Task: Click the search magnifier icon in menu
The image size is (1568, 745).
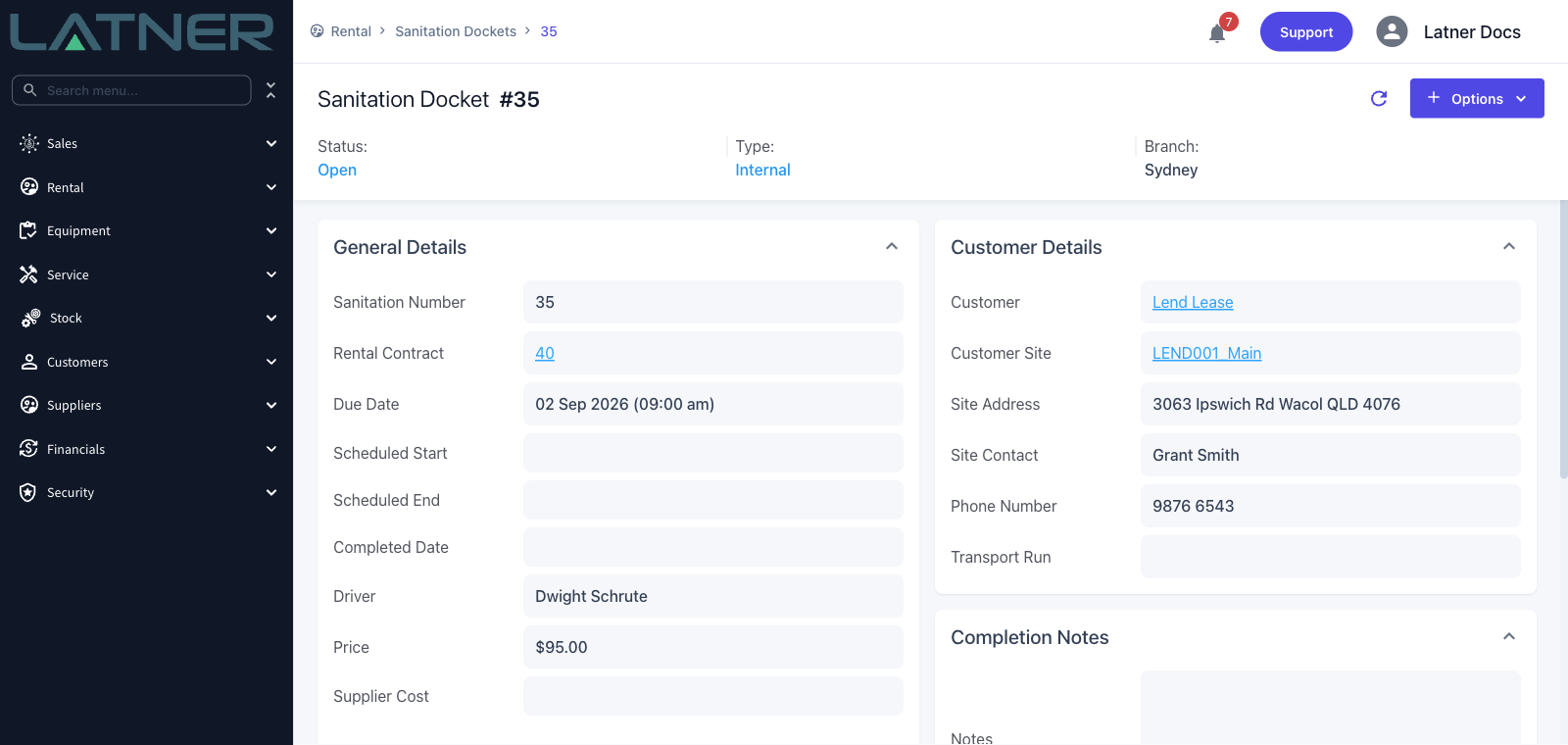Action: pyautogui.click(x=30, y=90)
